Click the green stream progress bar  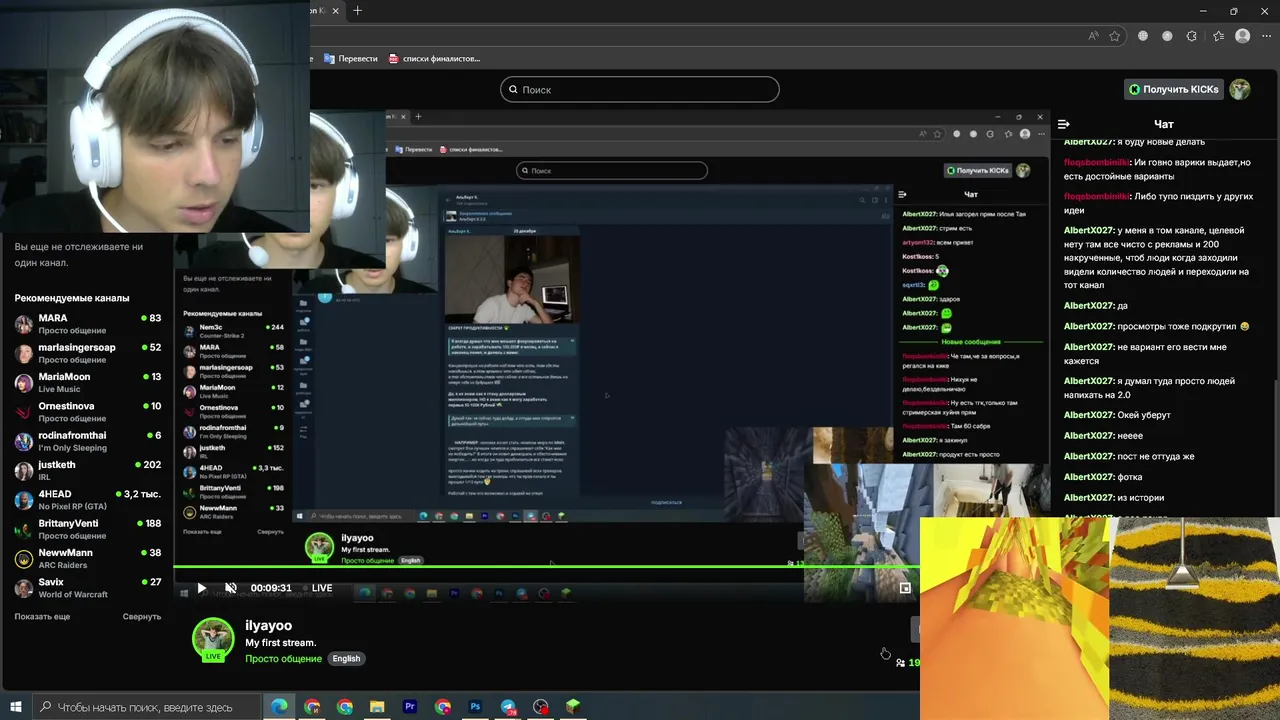[547, 568]
